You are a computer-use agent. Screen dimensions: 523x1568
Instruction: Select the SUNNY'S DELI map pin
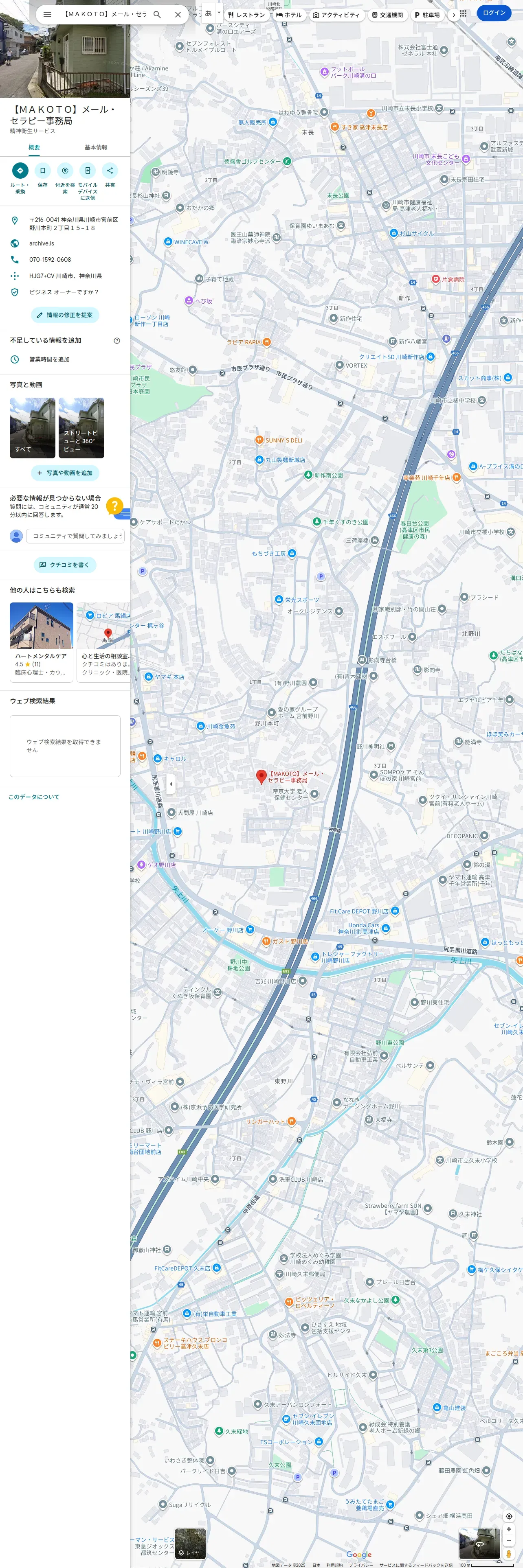click(259, 440)
